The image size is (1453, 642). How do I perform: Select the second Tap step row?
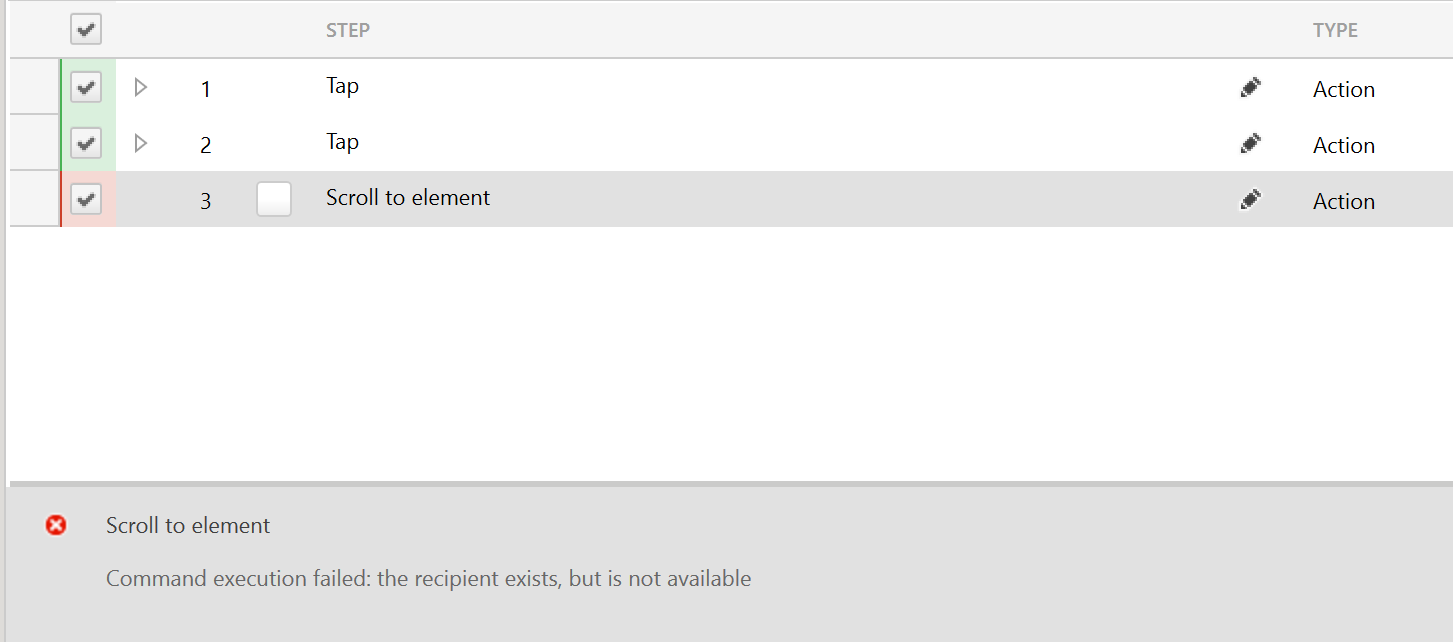342,142
